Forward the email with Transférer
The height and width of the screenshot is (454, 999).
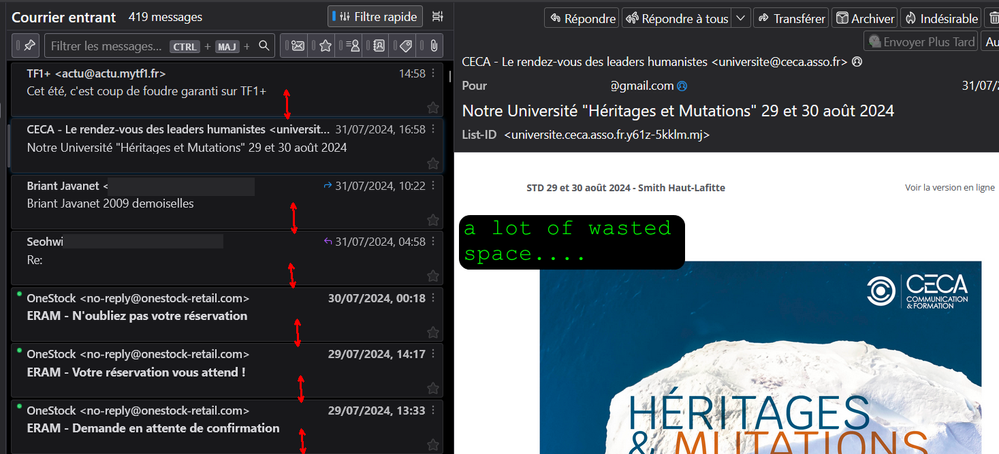791,18
